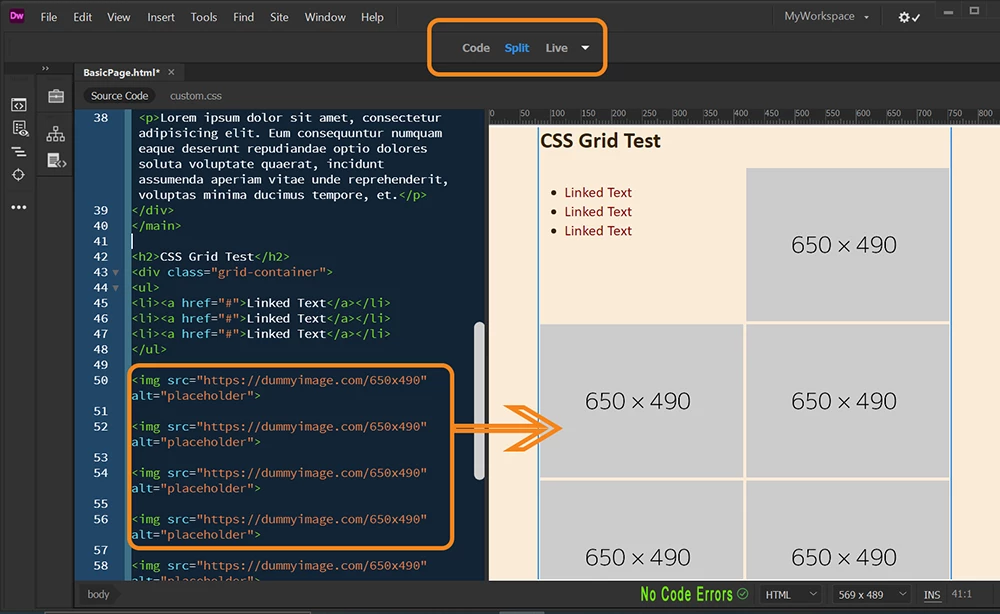Click the Format Source Code lines icon
Screen dimensions: 1000x614
click(18, 152)
